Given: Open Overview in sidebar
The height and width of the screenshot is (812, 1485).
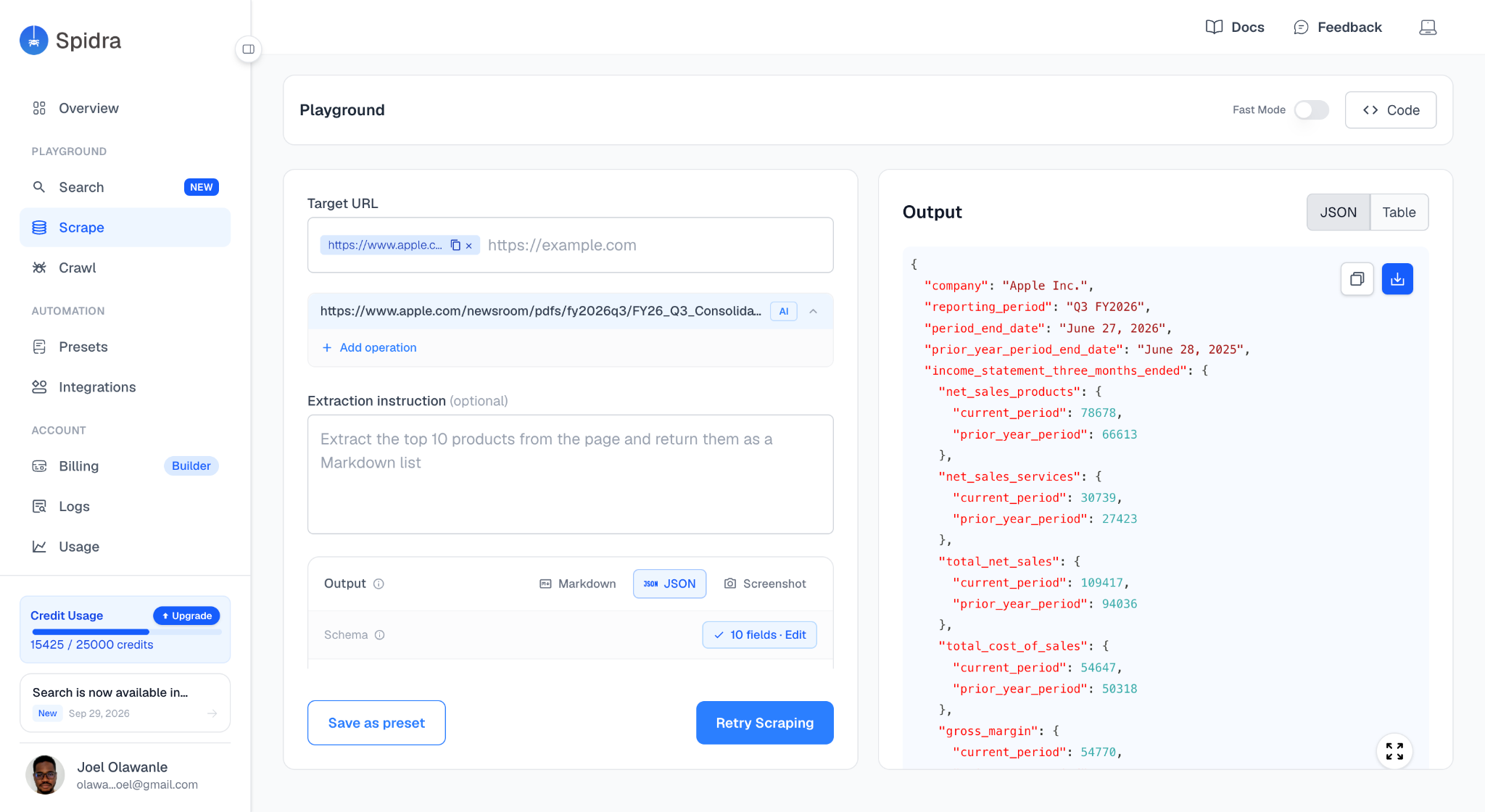Looking at the screenshot, I should coord(125,108).
